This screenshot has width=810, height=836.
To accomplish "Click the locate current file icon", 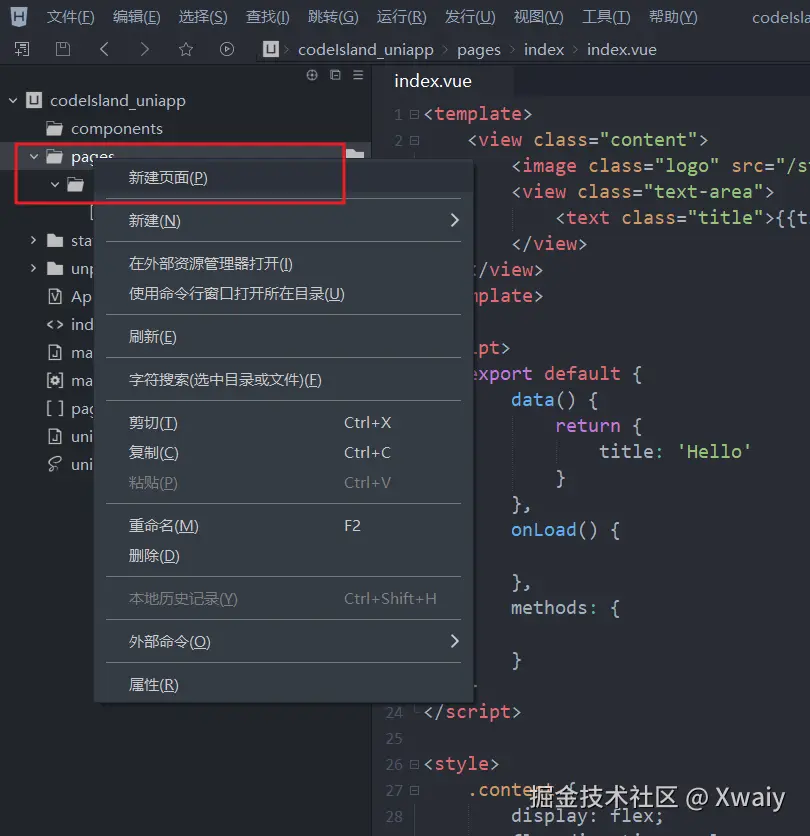I will (312, 75).
